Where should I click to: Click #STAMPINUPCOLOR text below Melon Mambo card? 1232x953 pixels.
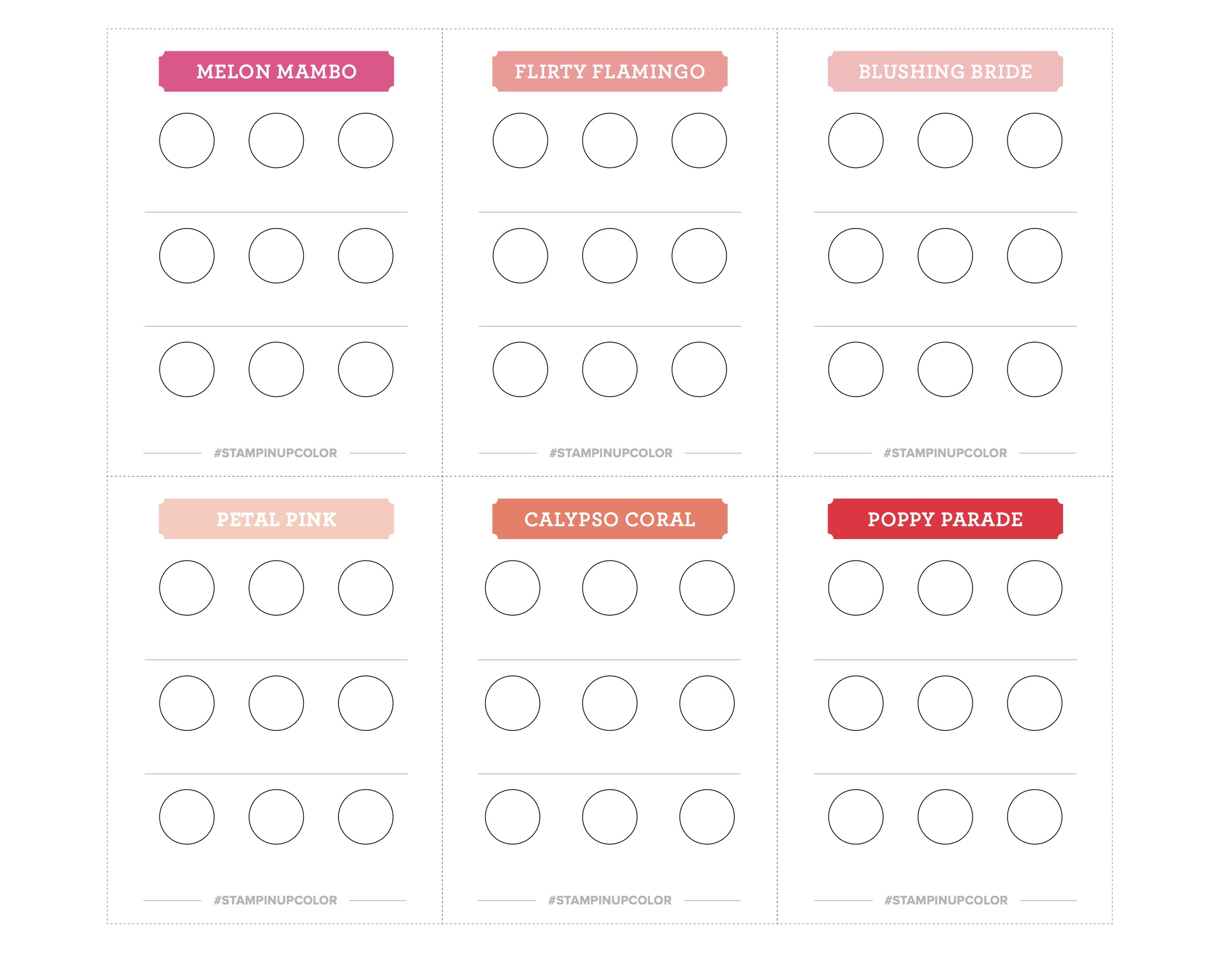coord(275,453)
